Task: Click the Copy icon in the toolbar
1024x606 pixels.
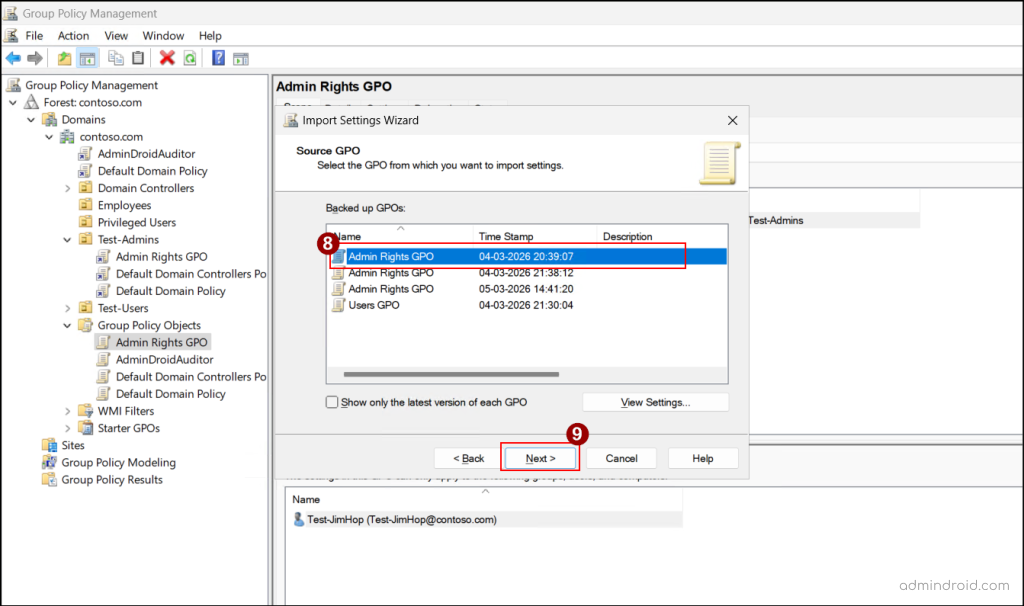Action: pyautogui.click(x=117, y=57)
